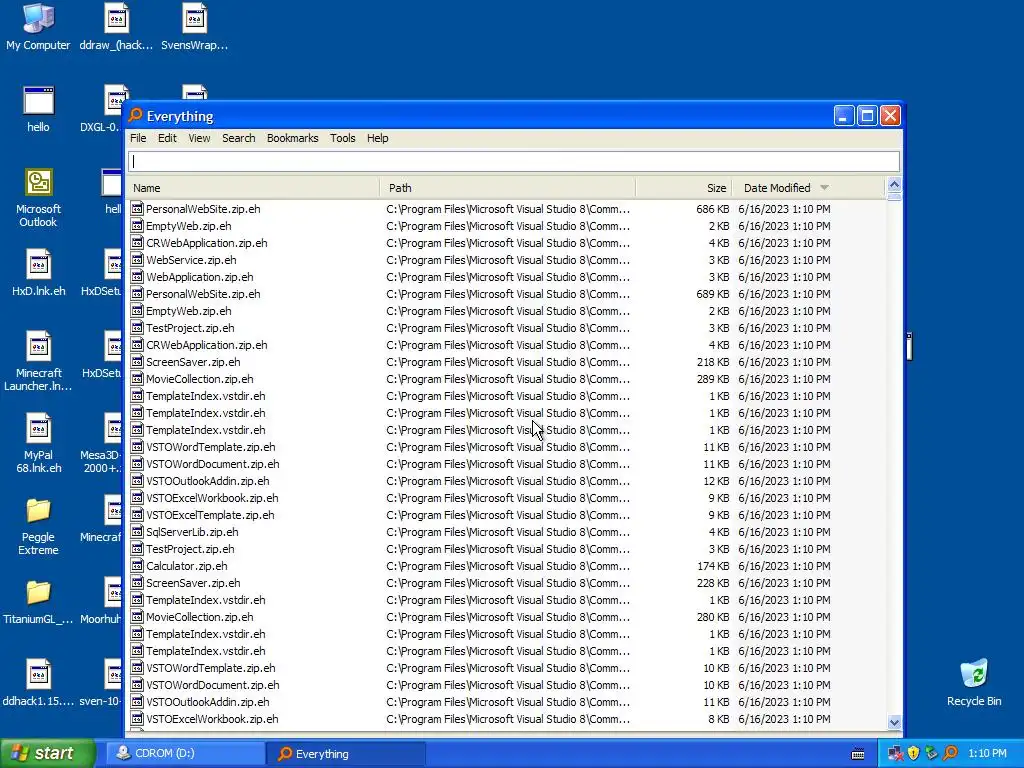Click the yellow security shield tray icon
Viewport: 1024px width, 768px height.
click(x=914, y=753)
